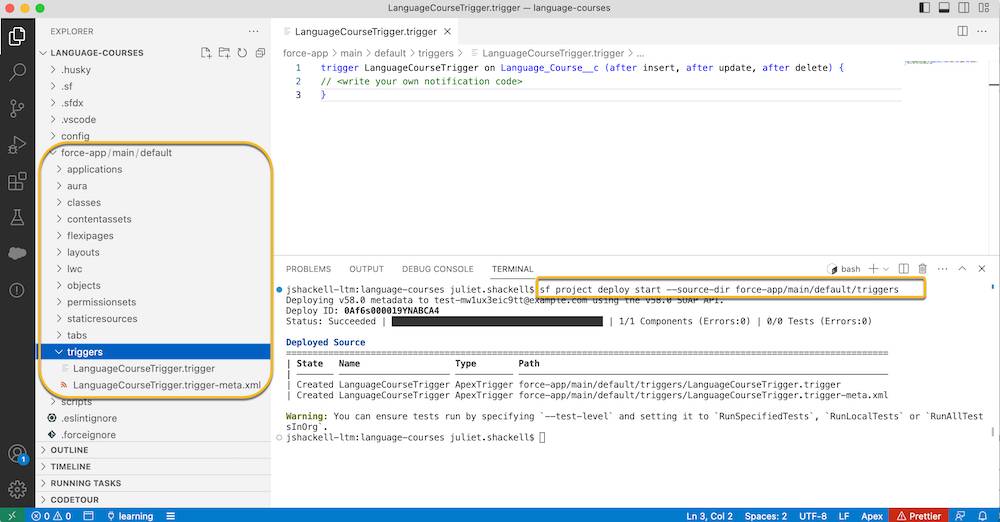Toggle primary side bar in title bar
The height and width of the screenshot is (522, 1000).
click(x=925, y=8)
